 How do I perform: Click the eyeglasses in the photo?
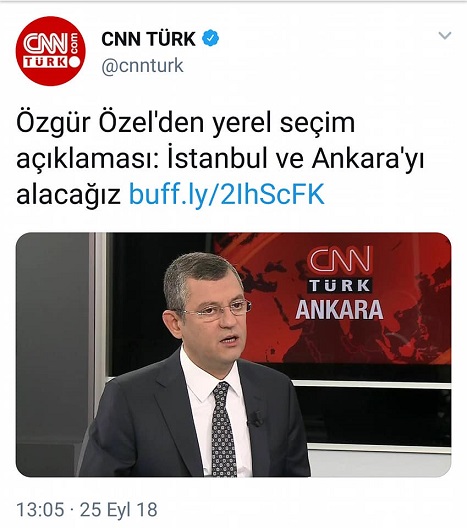tap(215, 308)
